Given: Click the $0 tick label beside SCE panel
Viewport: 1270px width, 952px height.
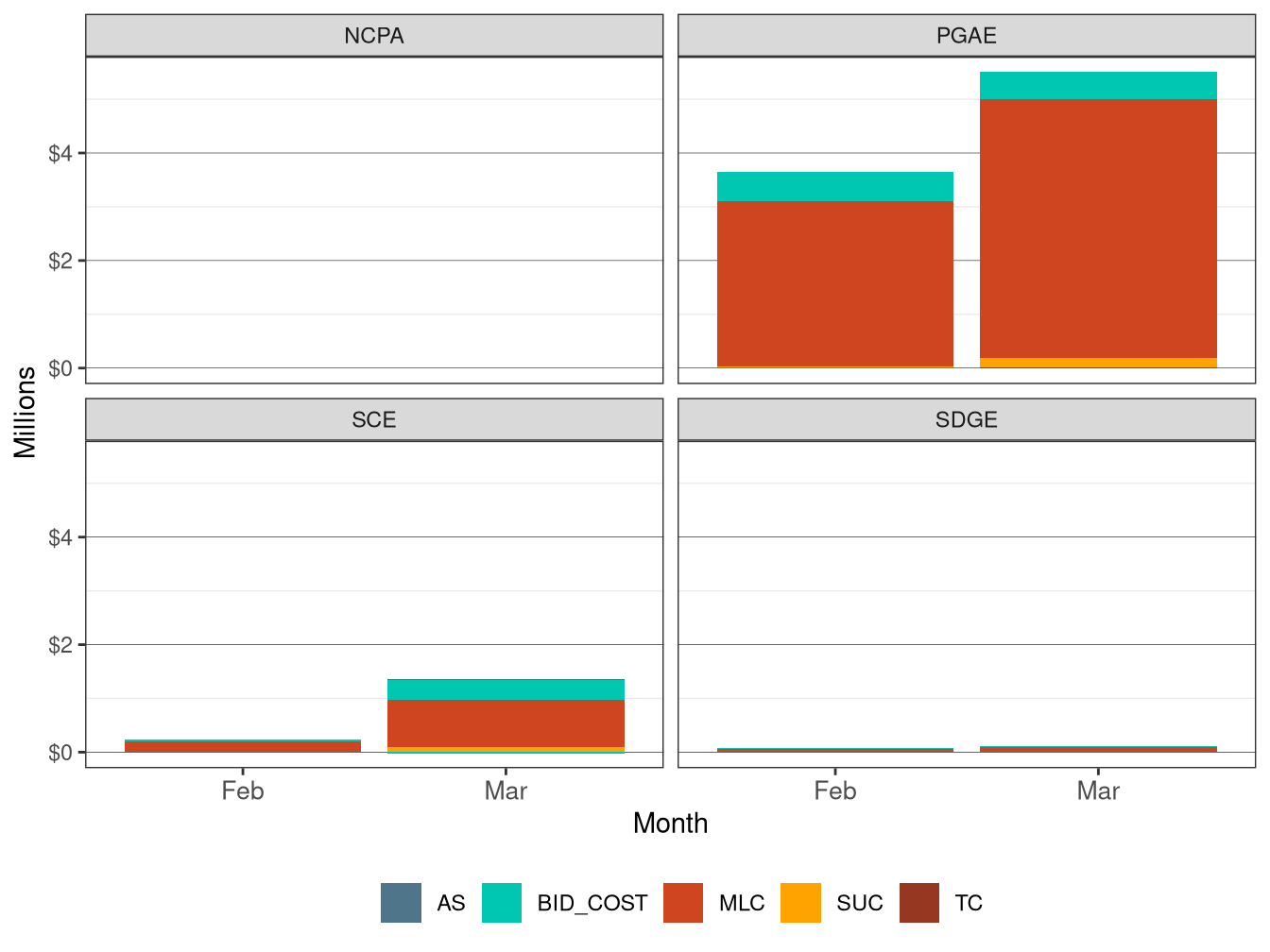Looking at the screenshot, I should tap(60, 753).
